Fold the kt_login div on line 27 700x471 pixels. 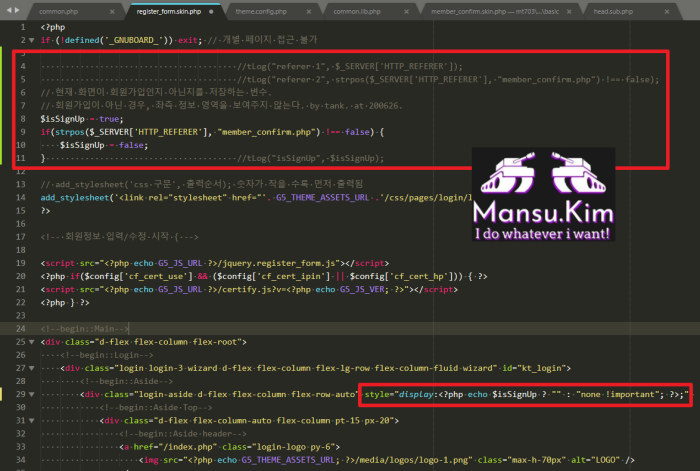pos(32,368)
